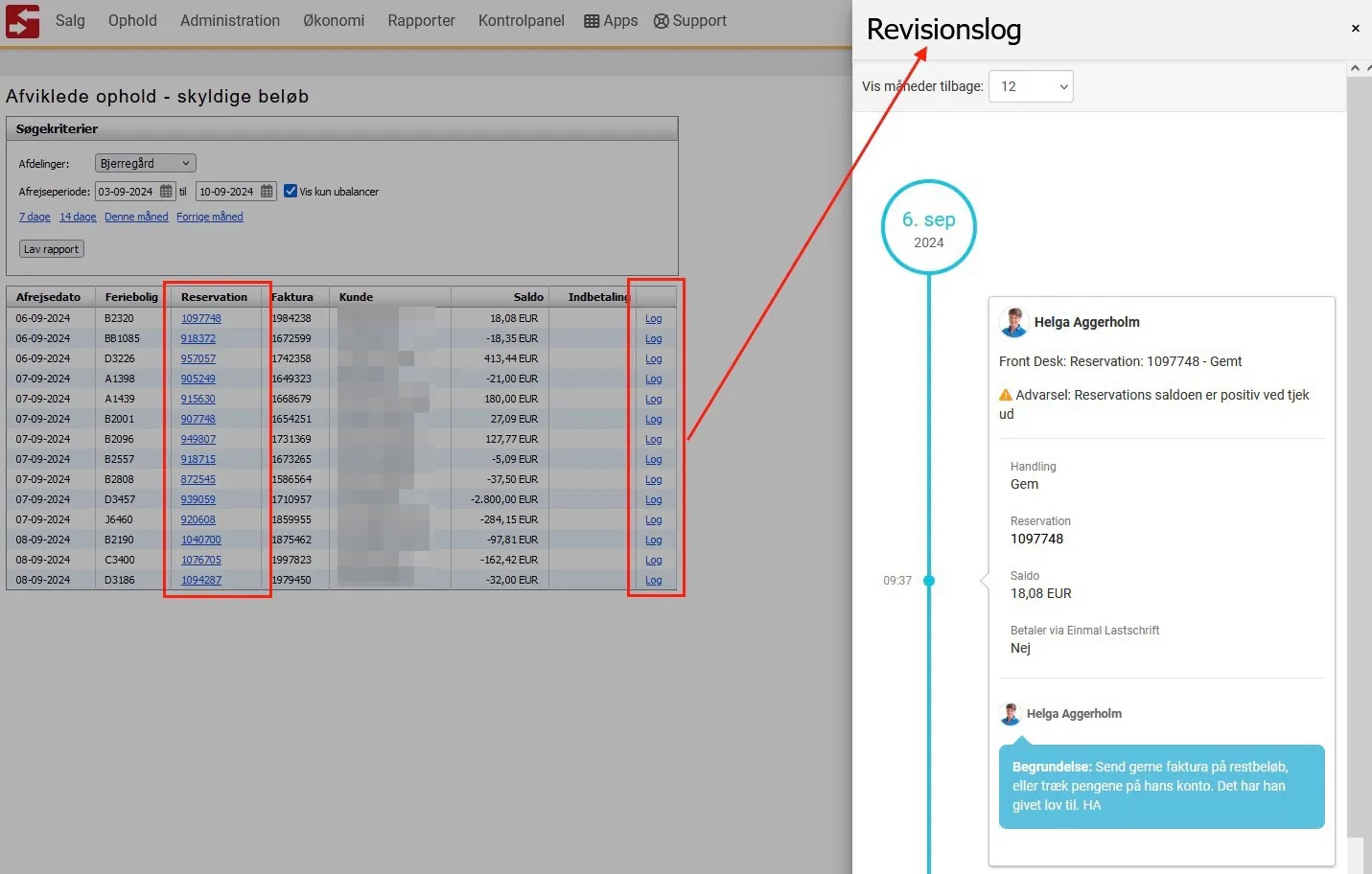This screenshot has height=874, width=1372.
Task: Open calendar picker for start date 03-09-2024
Action: point(166,192)
